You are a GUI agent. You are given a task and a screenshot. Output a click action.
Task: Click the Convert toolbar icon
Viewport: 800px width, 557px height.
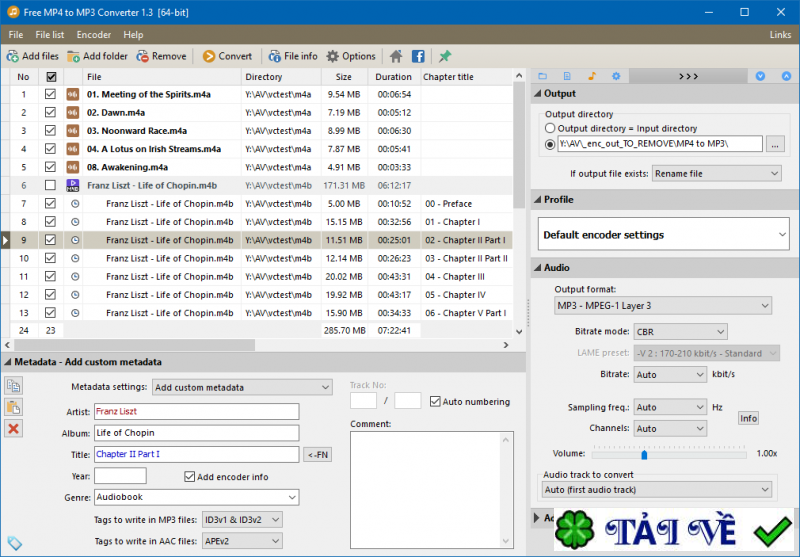[227, 56]
